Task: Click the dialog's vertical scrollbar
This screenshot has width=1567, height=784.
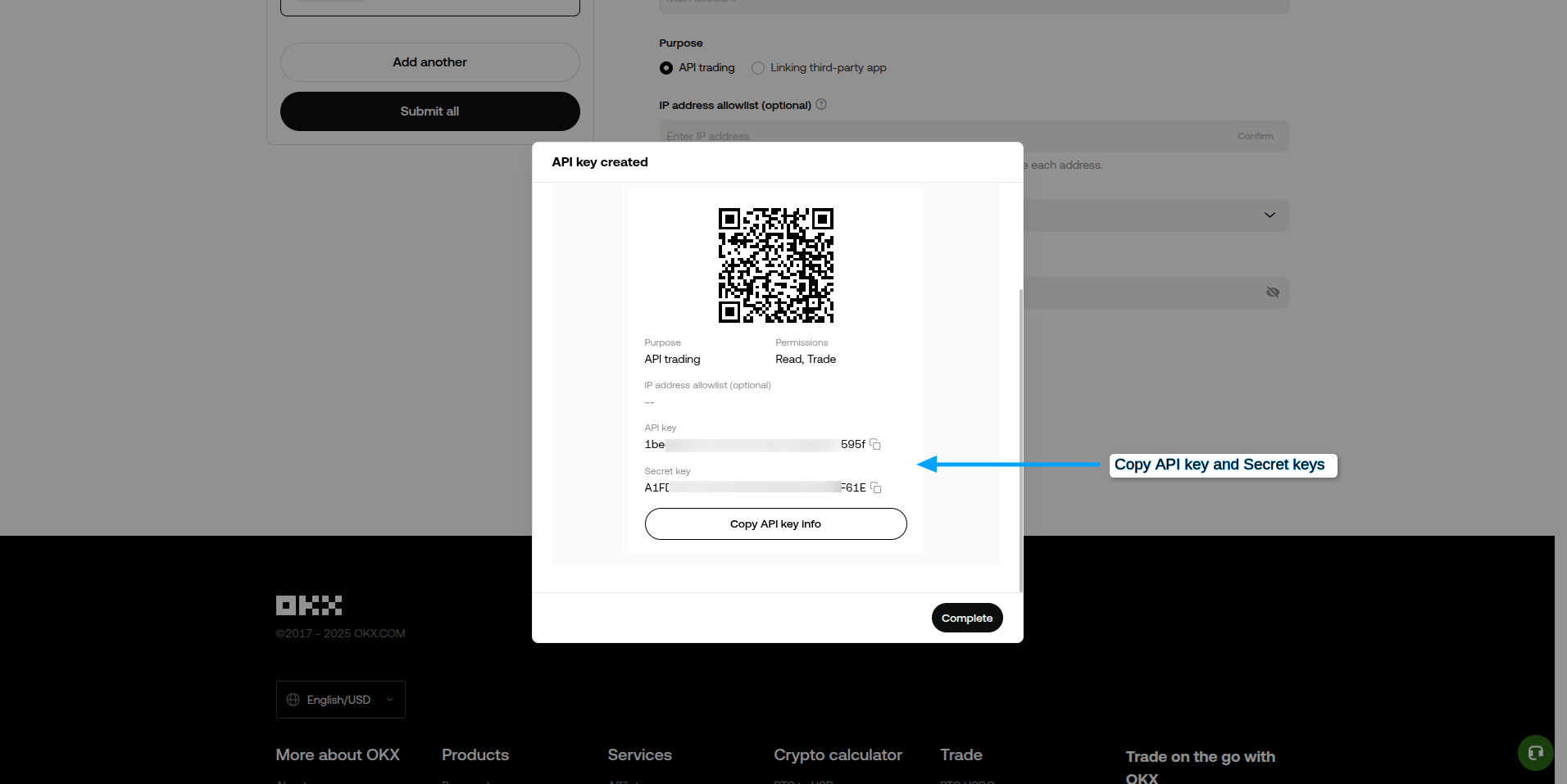Action: coord(1020,439)
